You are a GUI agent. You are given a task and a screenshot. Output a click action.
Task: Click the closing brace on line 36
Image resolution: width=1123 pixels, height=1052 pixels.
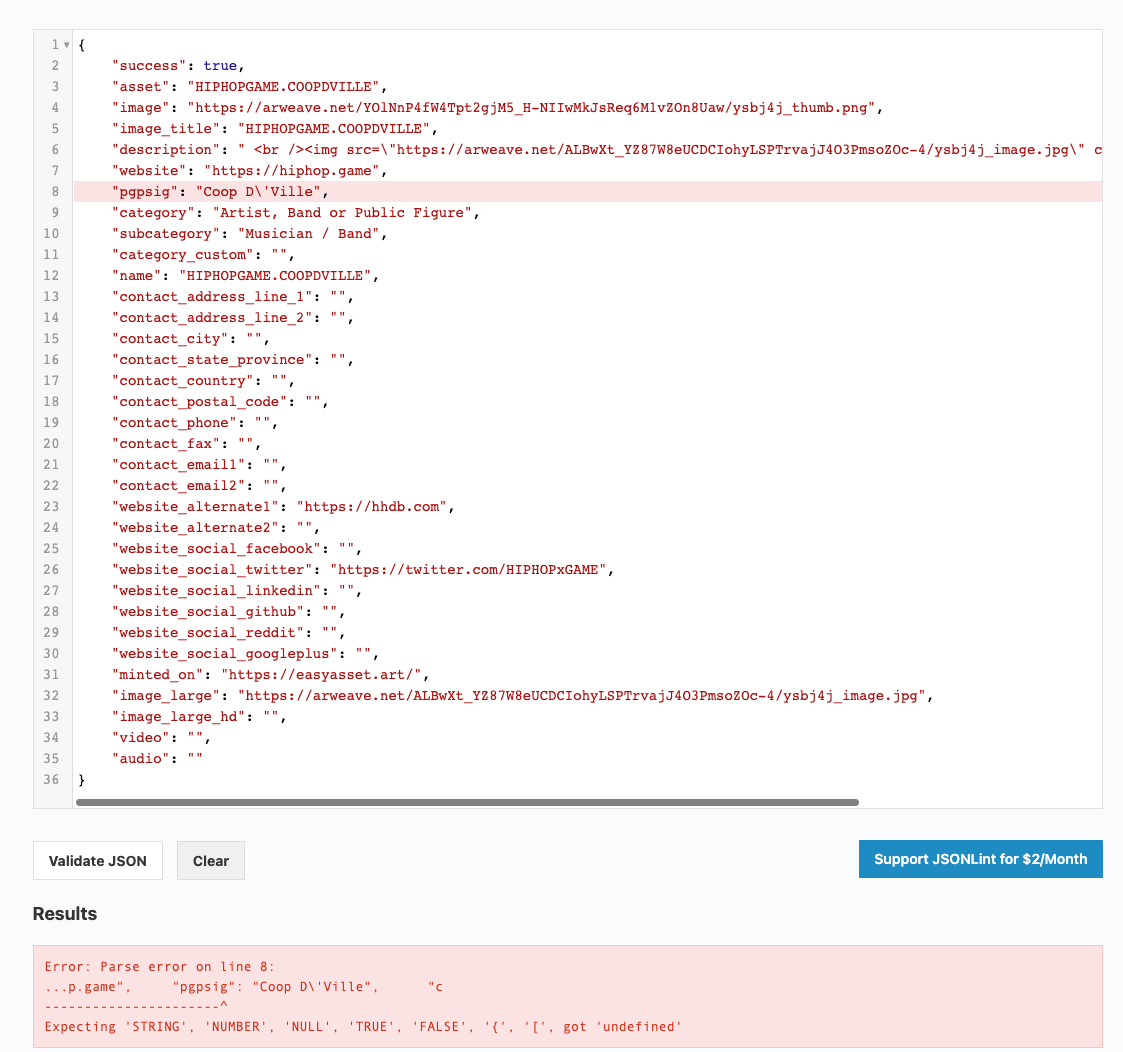click(x=82, y=779)
